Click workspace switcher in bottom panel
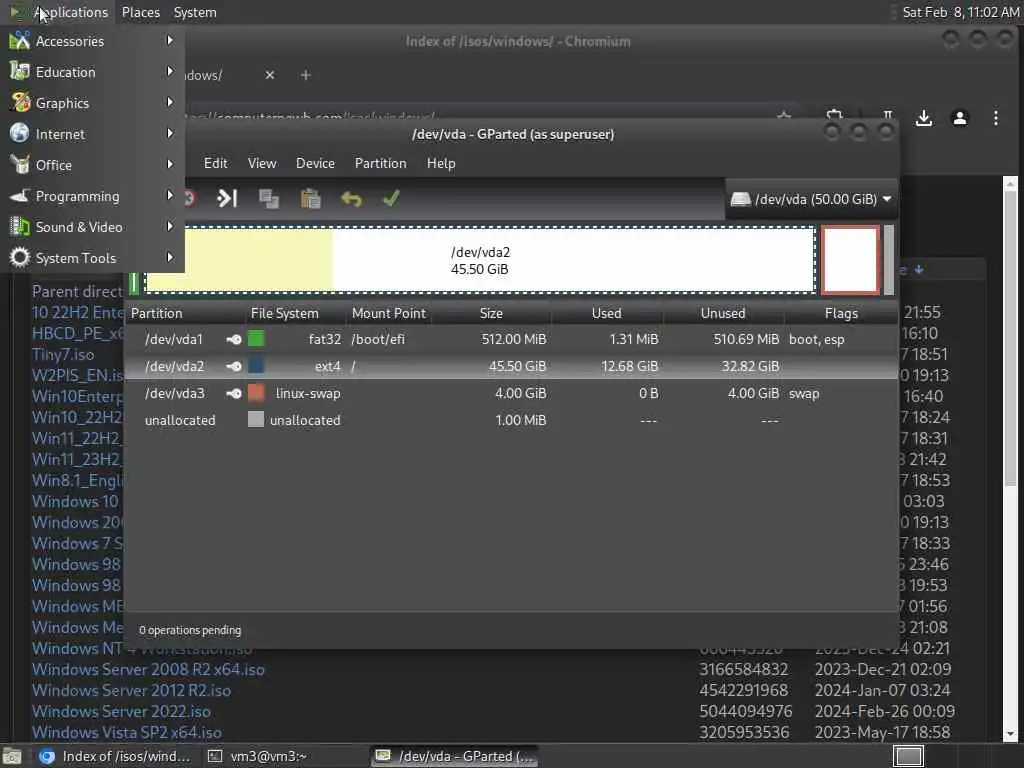This screenshot has width=1024, height=768. 908,756
